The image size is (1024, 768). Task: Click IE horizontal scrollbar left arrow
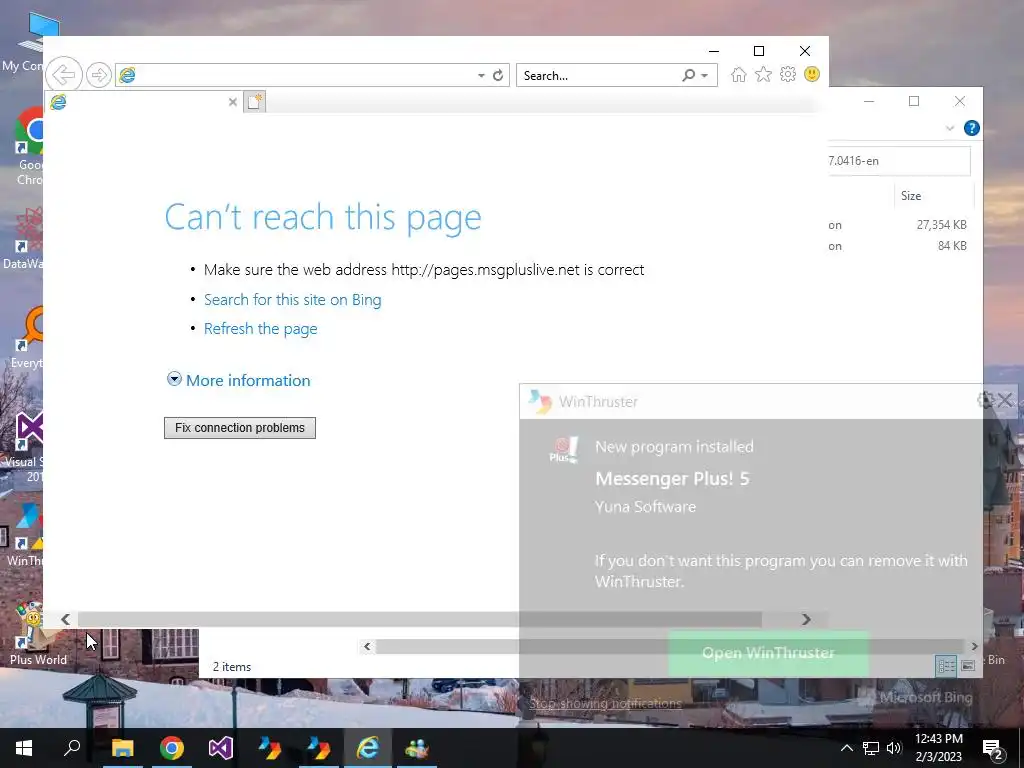[65, 619]
